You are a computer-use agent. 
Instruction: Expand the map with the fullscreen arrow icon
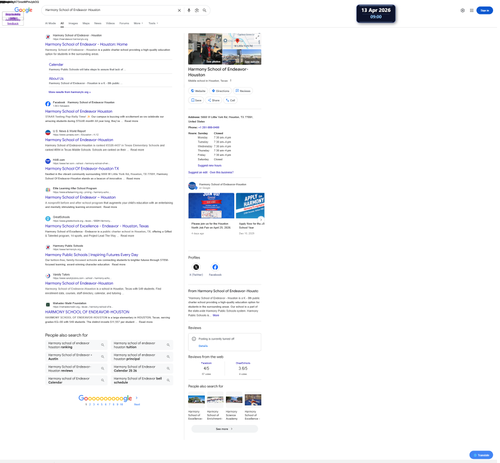pyautogui.click(x=258, y=36)
